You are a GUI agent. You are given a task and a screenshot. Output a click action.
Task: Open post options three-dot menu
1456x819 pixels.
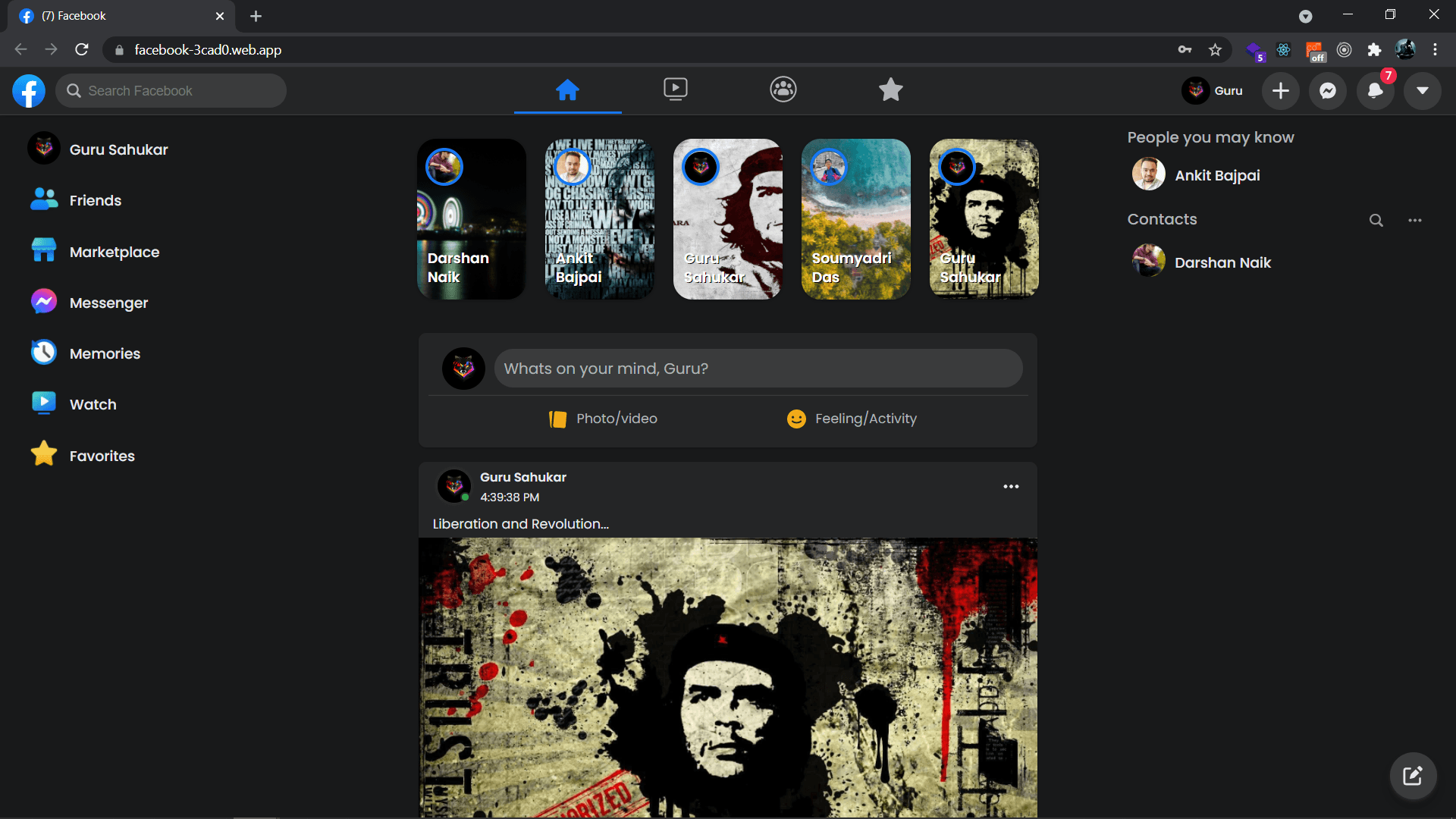(1011, 487)
